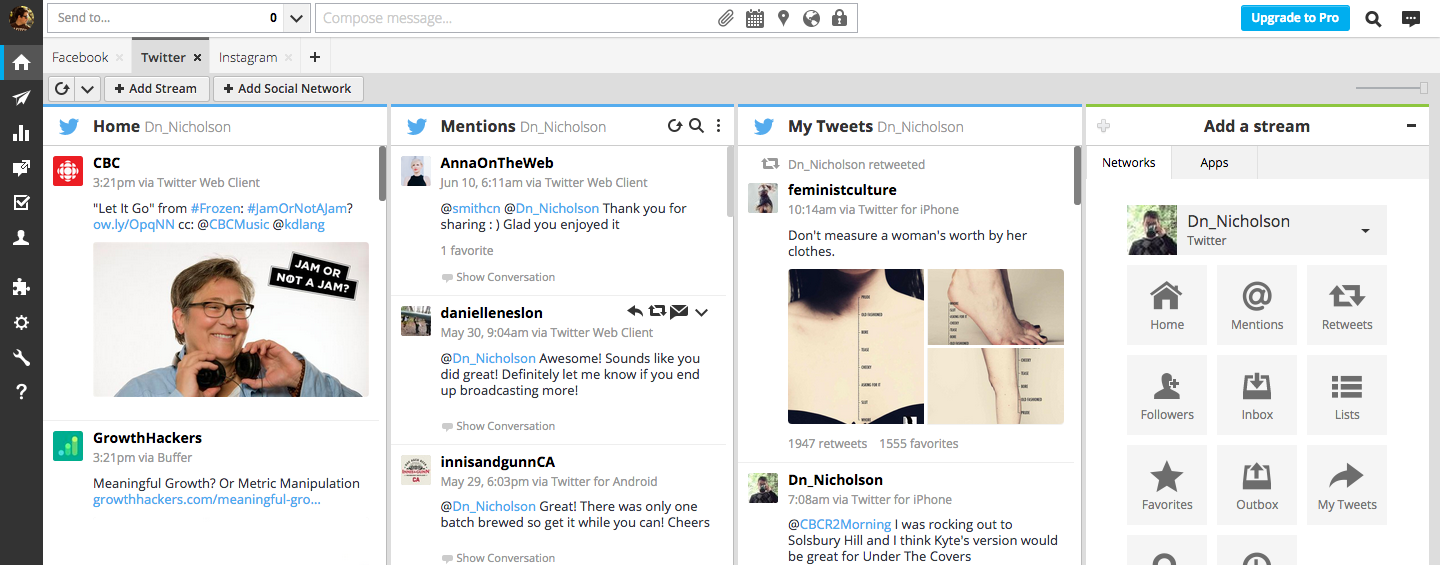Close the Facebook tab
1440x565 pixels.
point(120,58)
